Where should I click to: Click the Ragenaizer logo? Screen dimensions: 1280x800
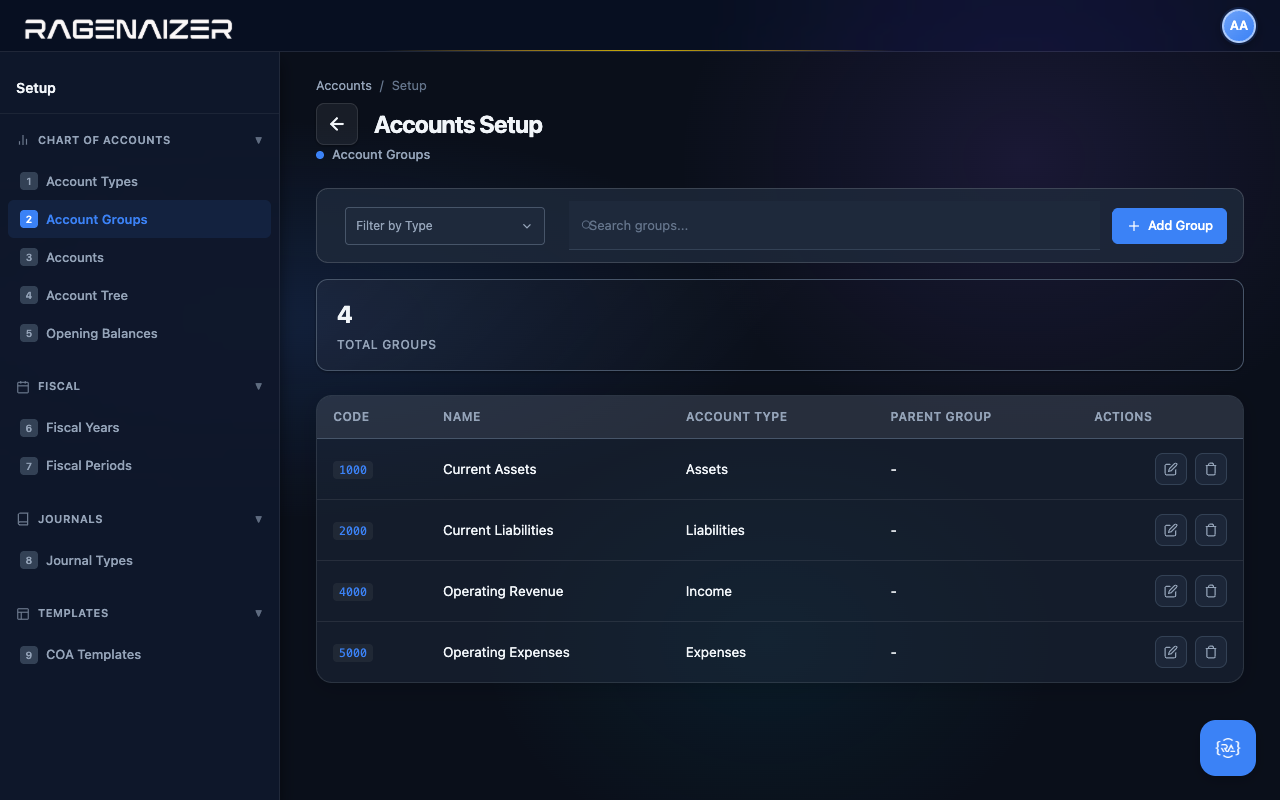(x=129, y=29)
